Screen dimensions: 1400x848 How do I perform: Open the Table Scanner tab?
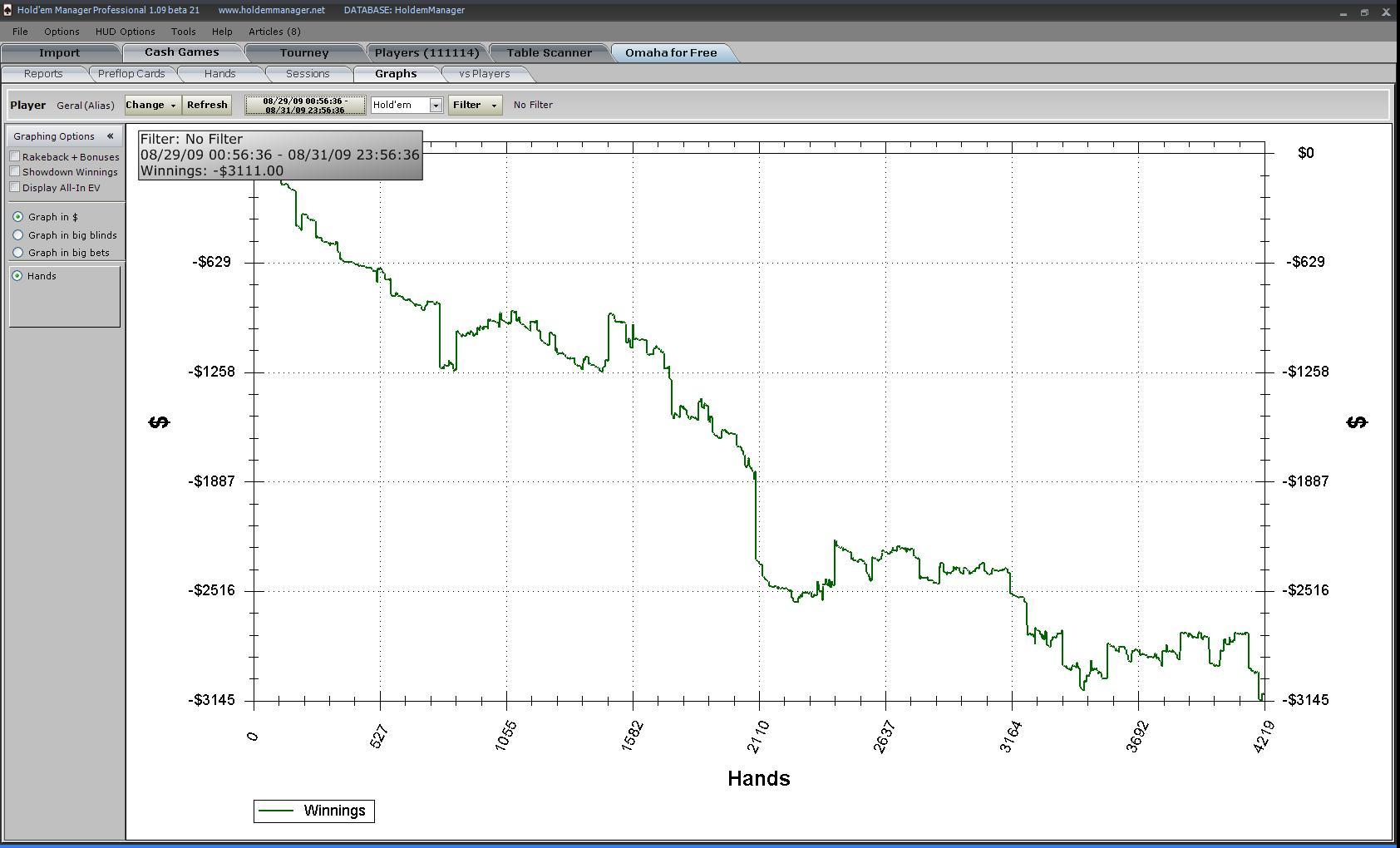550,52
